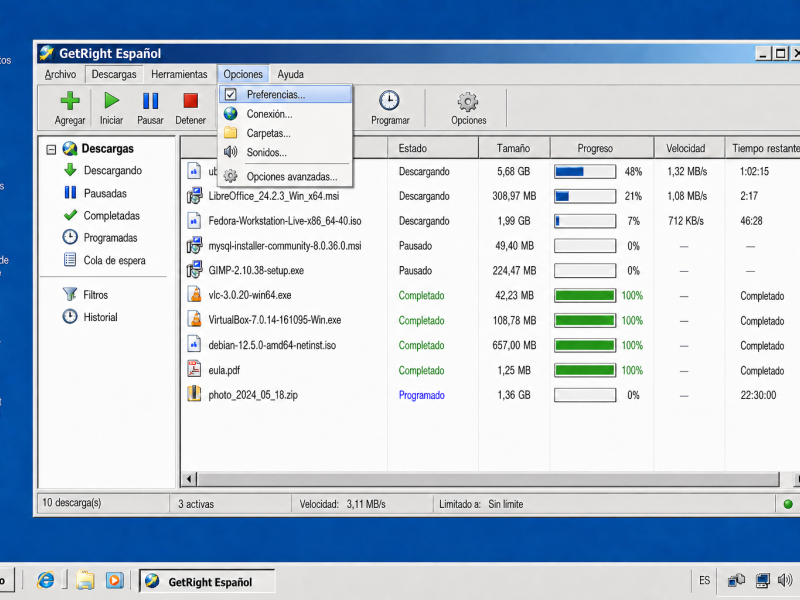Screen dimensions: 800x600
Task: Sort by the Progreso column header
Action: (x=602, y=148)
